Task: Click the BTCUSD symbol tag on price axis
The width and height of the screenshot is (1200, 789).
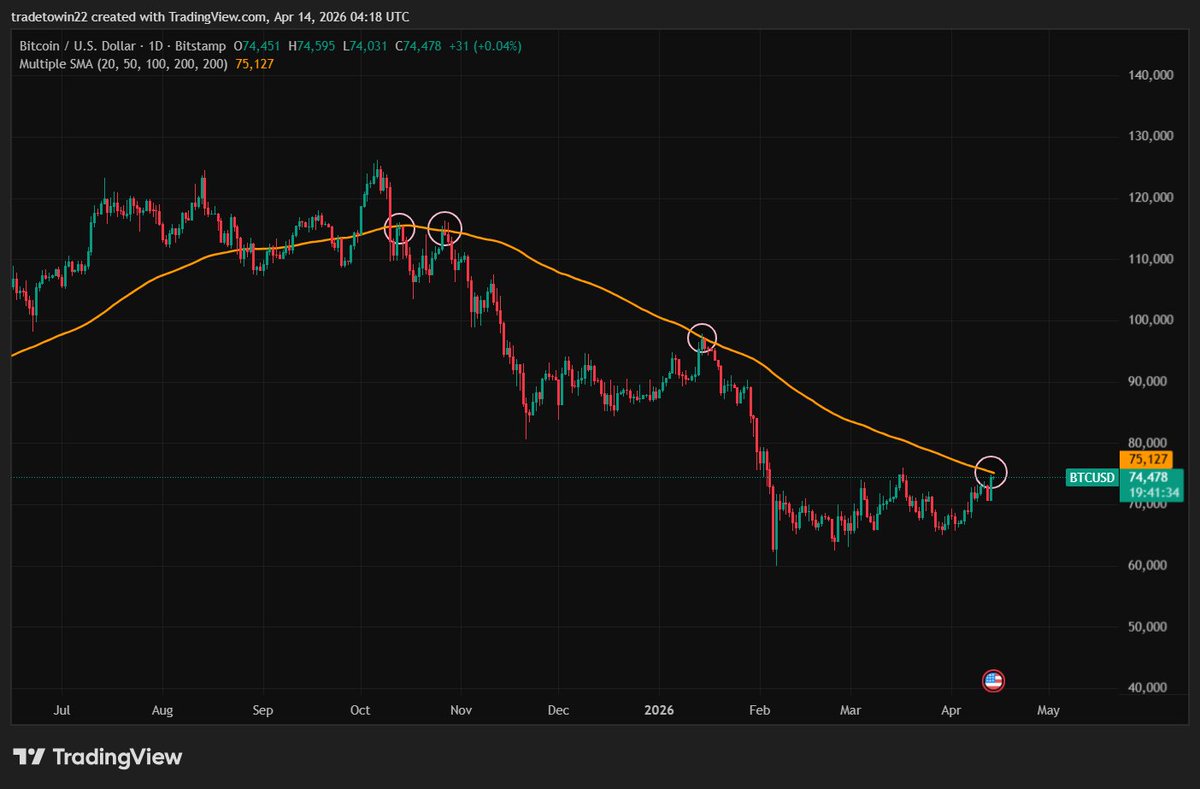Action: [x=1091, y=478]
